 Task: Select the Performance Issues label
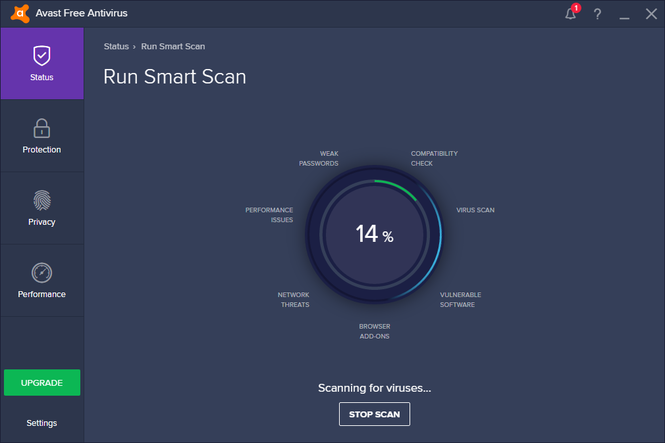pyautogui.click(x=269, y=215)
